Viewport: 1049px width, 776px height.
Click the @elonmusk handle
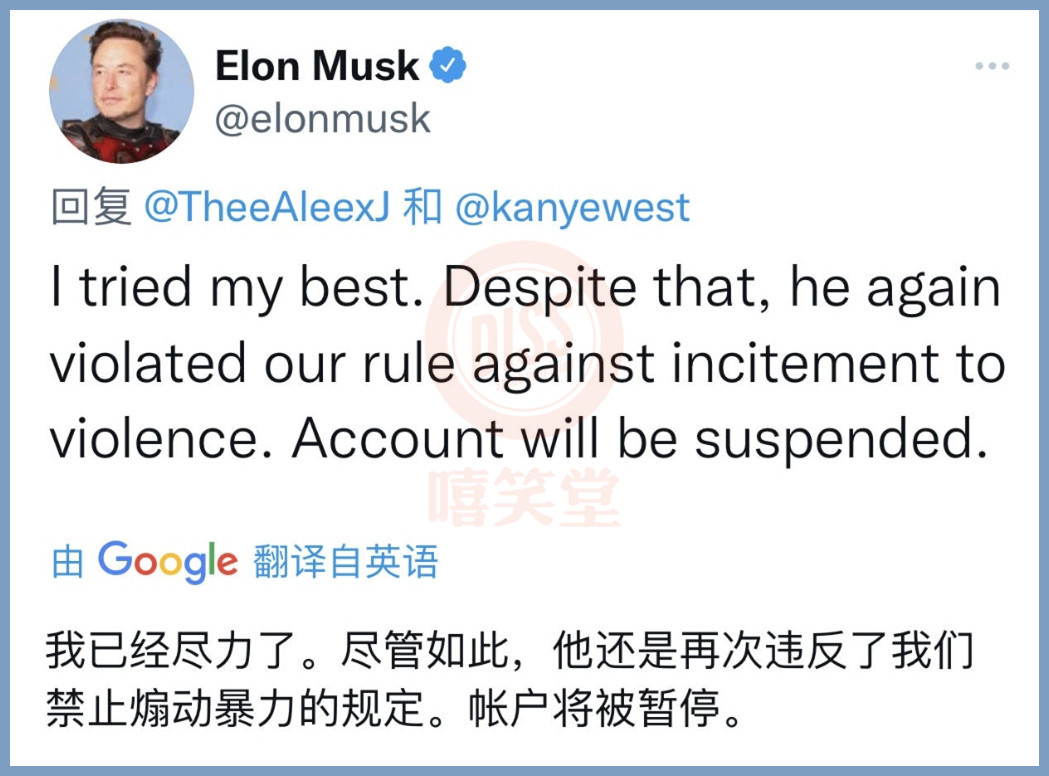[322, 119]
